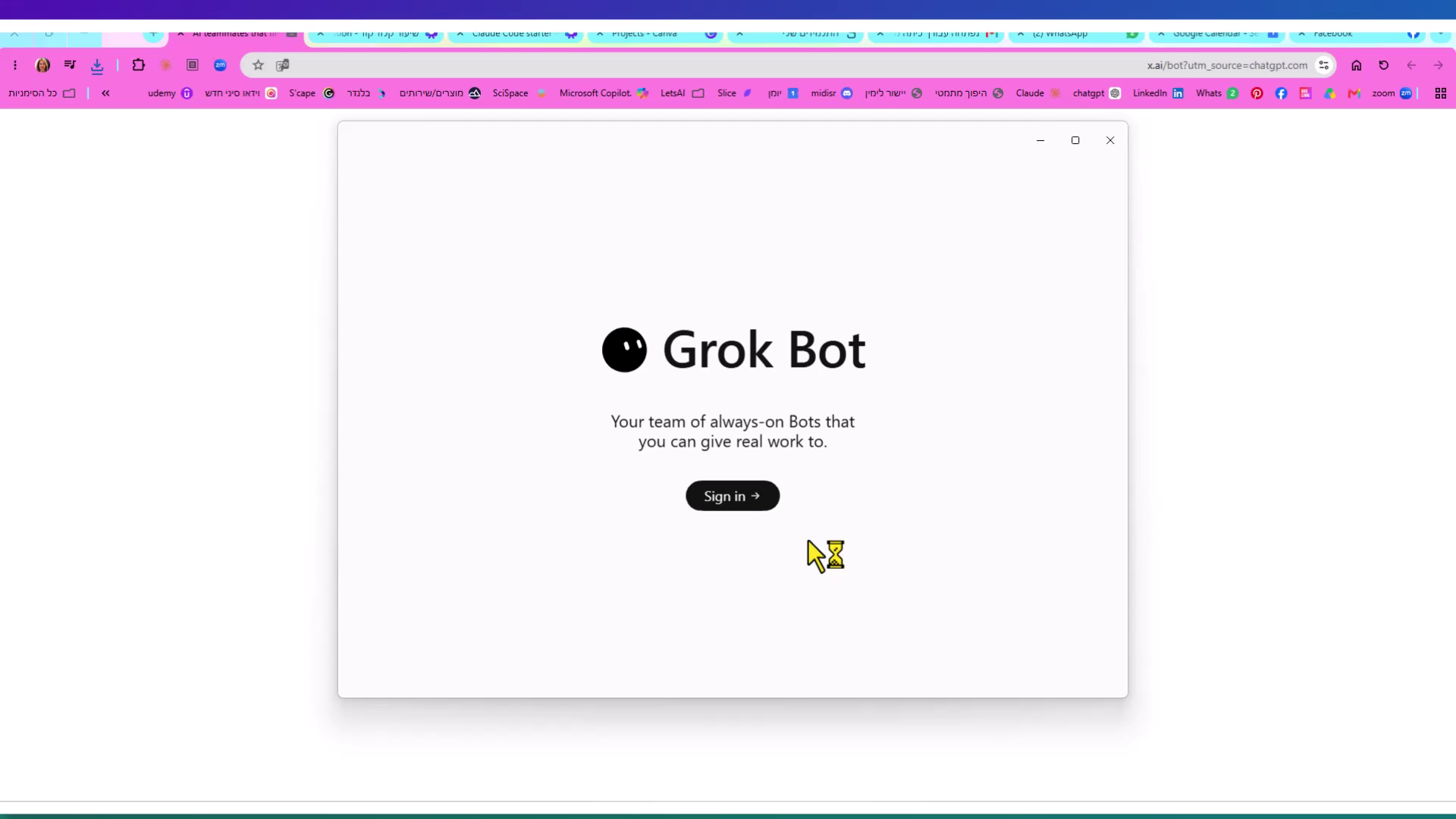Open the היפוך מתמטי bookmark
1456x819 pixels.
coord(969,93)
